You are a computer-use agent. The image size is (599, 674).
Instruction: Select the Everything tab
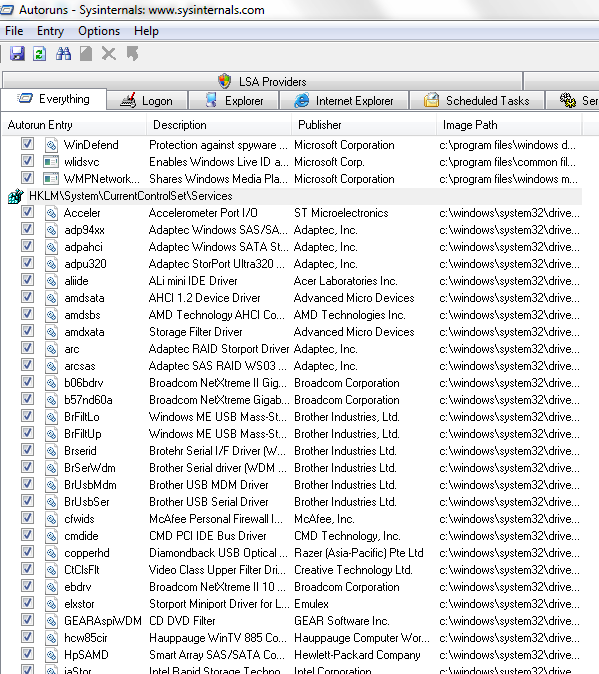[x=54, y=99]
